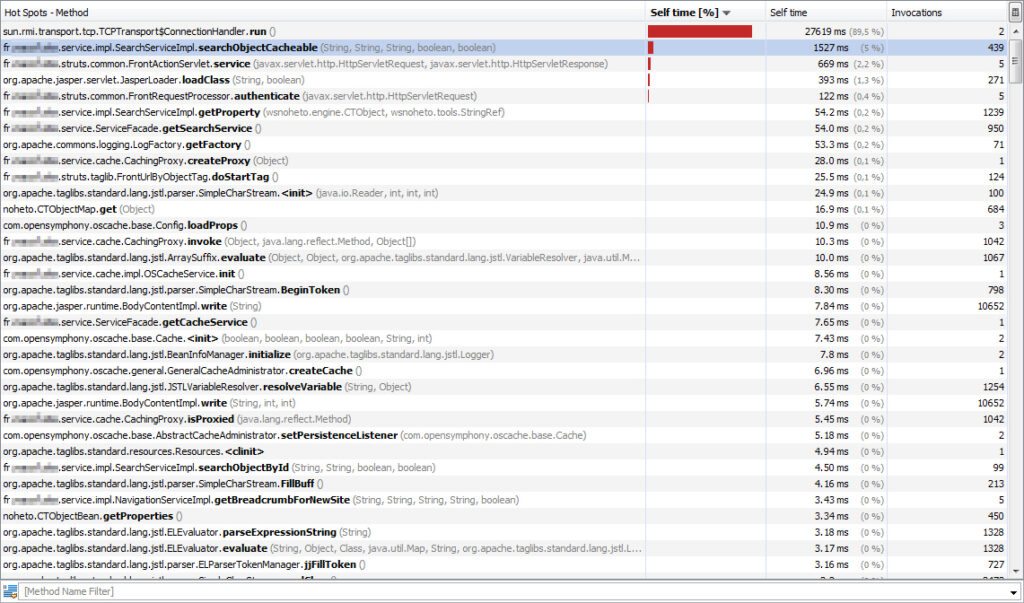Select the GeneralCacheAdministrator.createCache row
The width and height of the screenshot is (1024, 603).
point(504,371)
